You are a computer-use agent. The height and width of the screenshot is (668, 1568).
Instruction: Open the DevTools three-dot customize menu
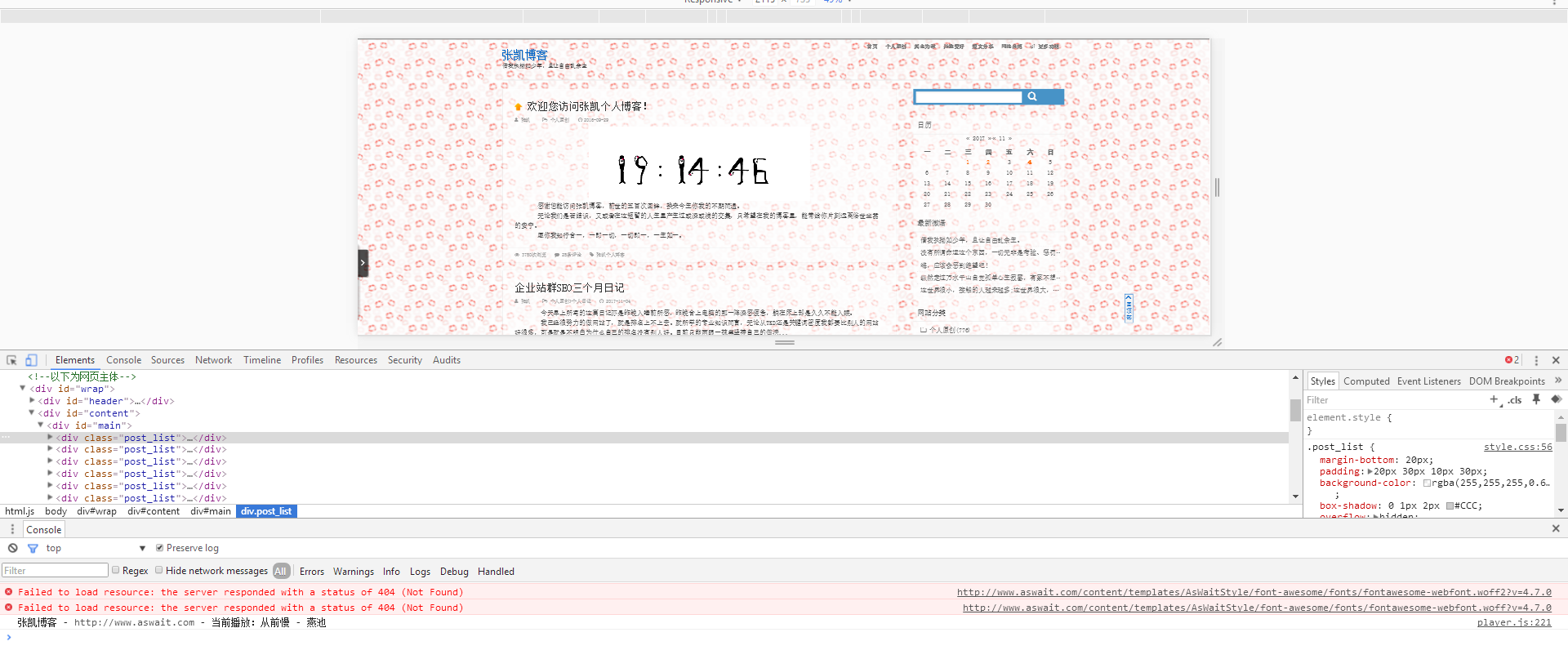click(x=1536, y=360)
